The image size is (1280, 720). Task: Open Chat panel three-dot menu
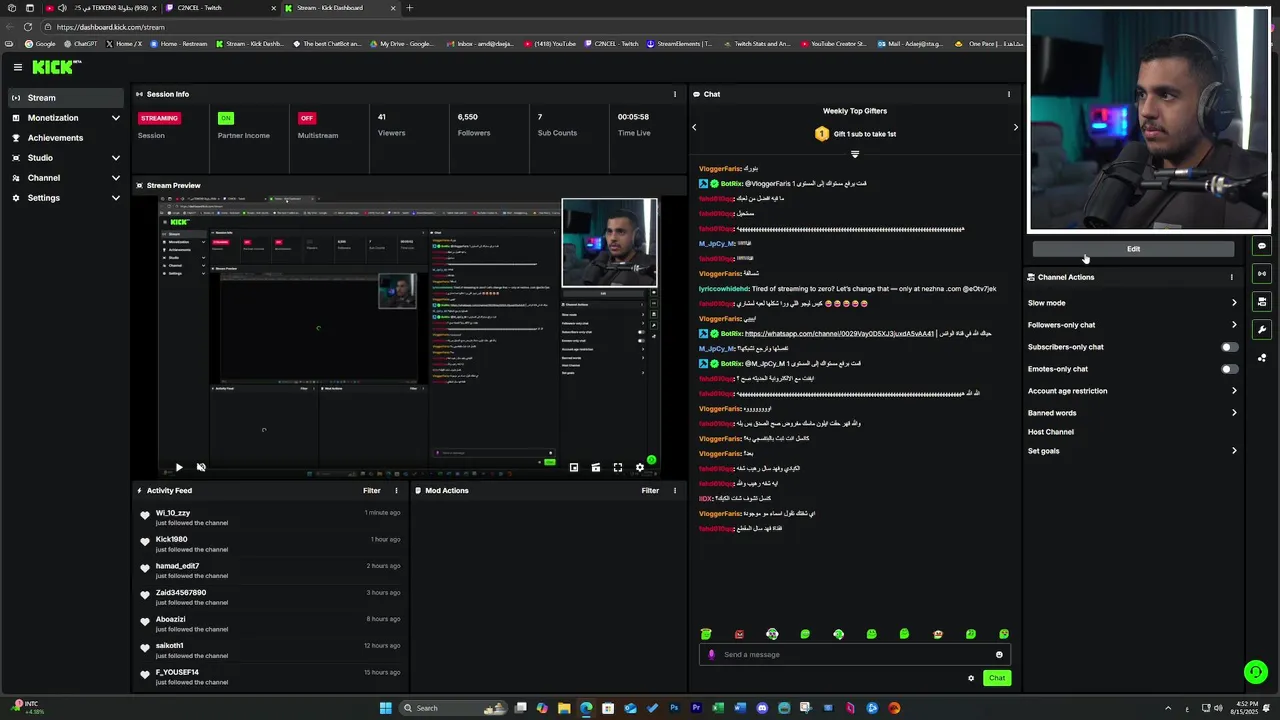tap(1008, 94)
